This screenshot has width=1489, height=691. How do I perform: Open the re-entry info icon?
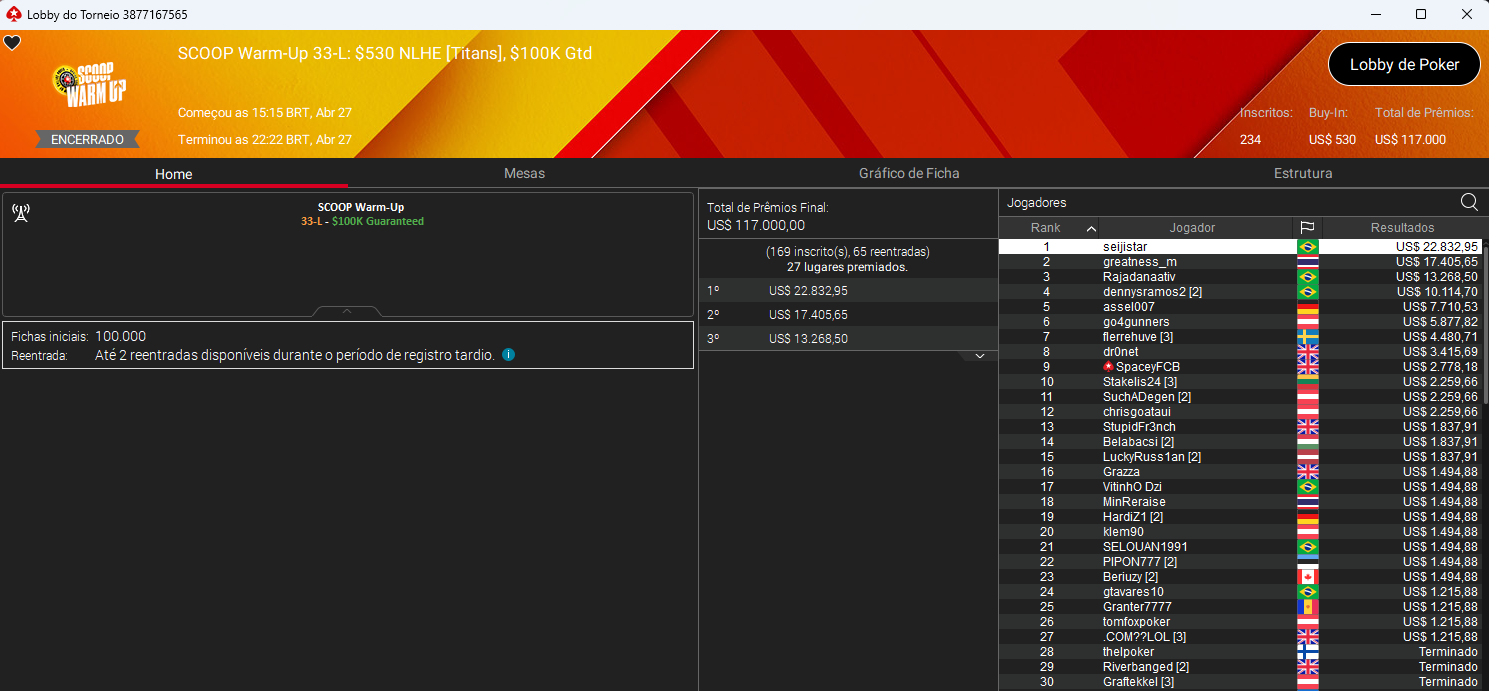(508, 355)
